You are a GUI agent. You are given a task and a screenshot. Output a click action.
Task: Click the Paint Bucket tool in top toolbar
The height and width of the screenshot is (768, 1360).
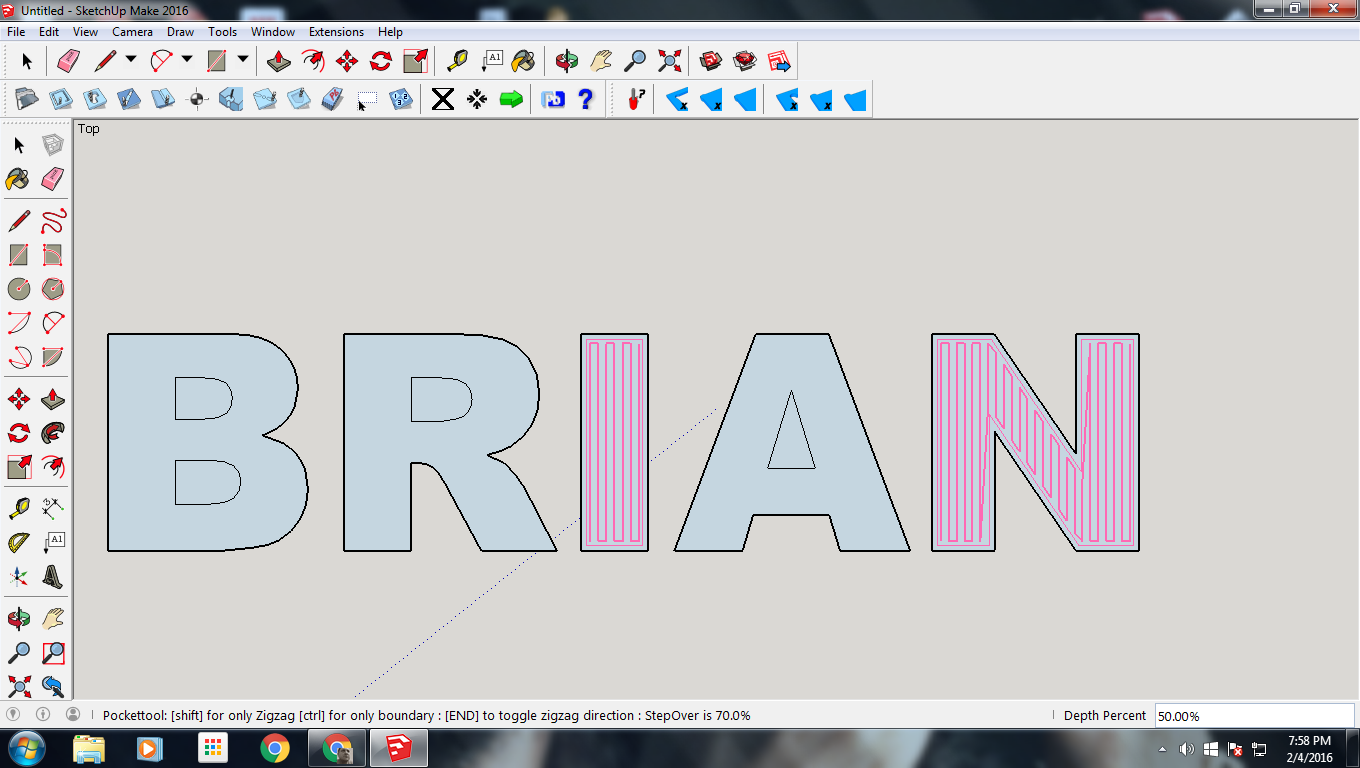click(523, 62)
